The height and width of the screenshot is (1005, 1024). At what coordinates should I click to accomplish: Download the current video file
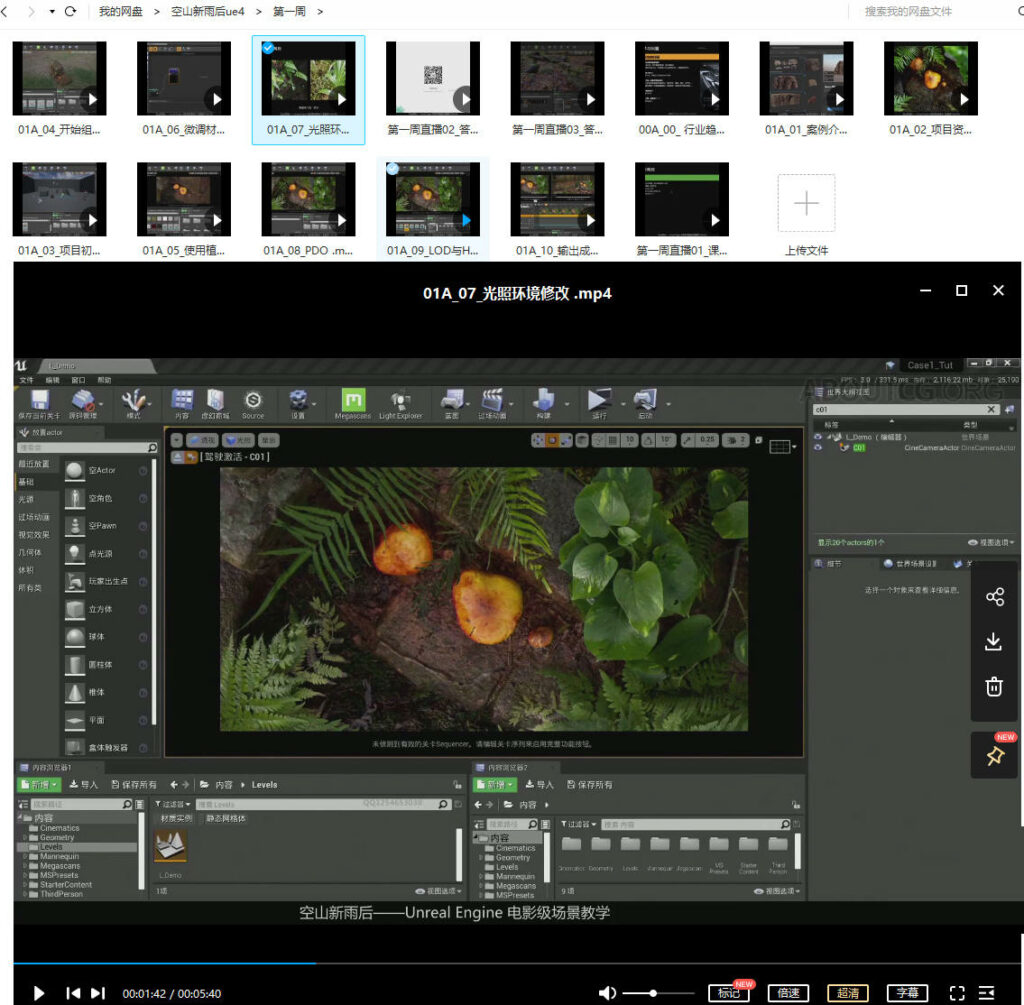[x=994, y=642]
